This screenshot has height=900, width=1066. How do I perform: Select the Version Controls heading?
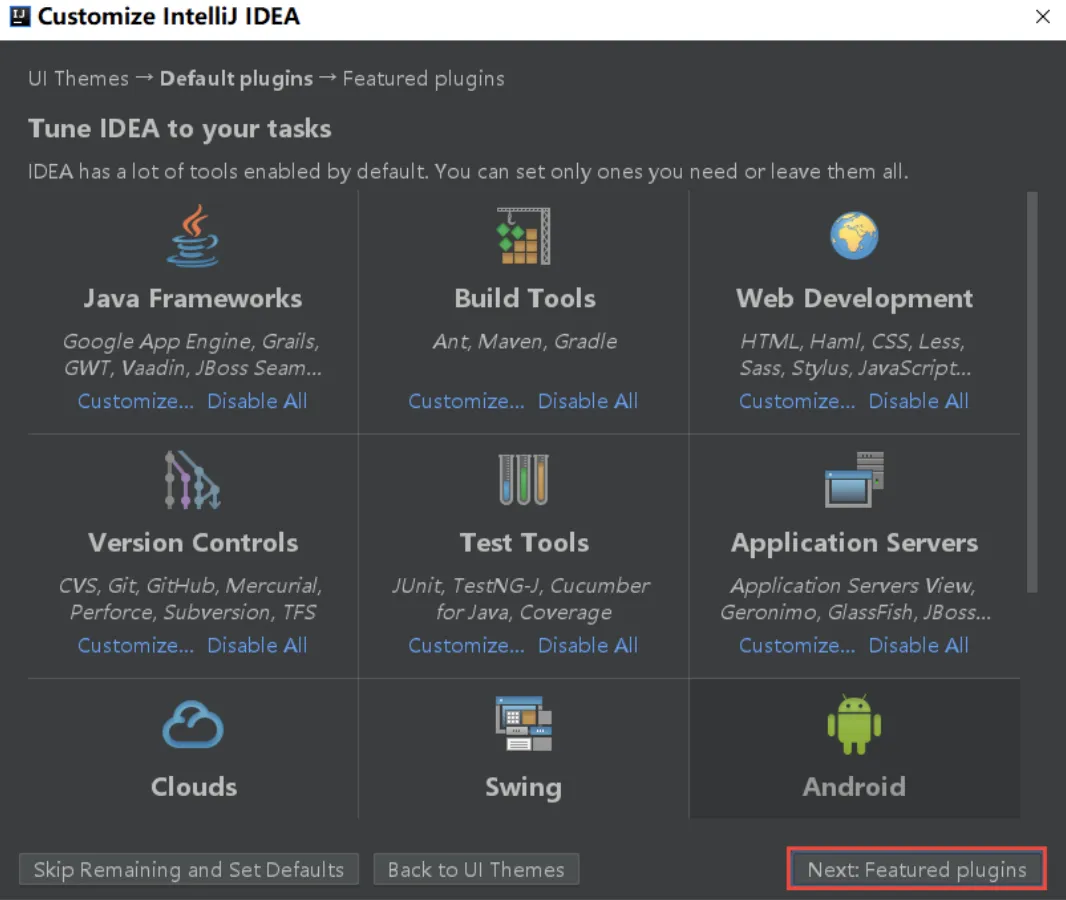tap(193, 542)
